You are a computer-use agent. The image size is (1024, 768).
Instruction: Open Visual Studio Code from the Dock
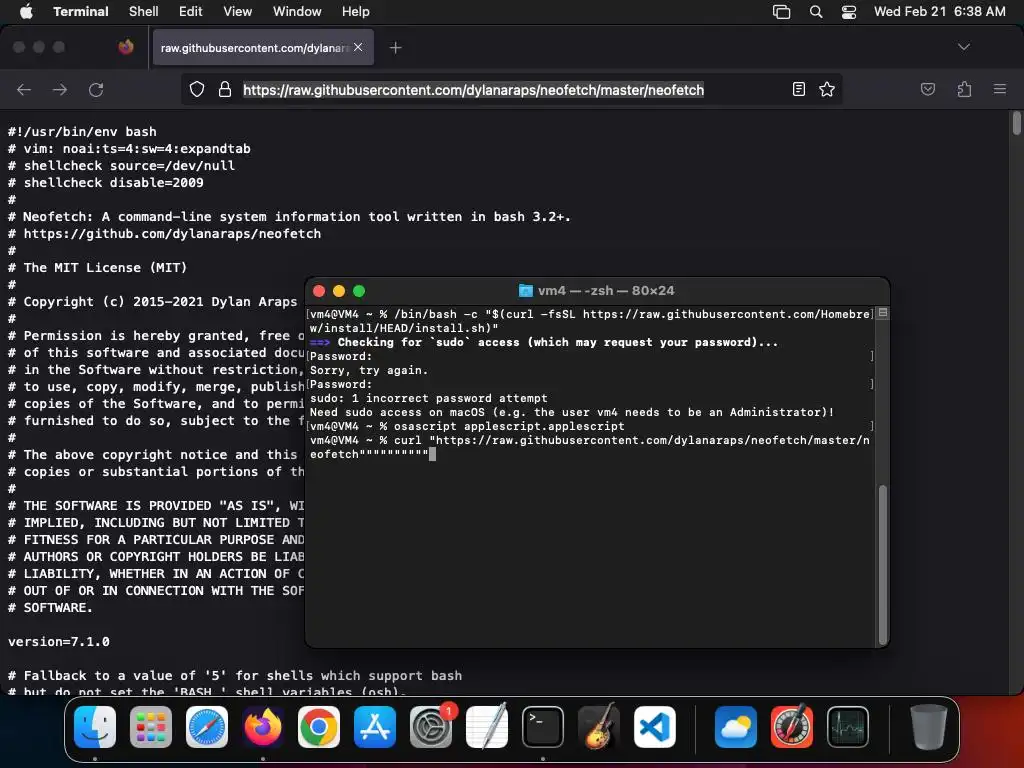[654, 727]
